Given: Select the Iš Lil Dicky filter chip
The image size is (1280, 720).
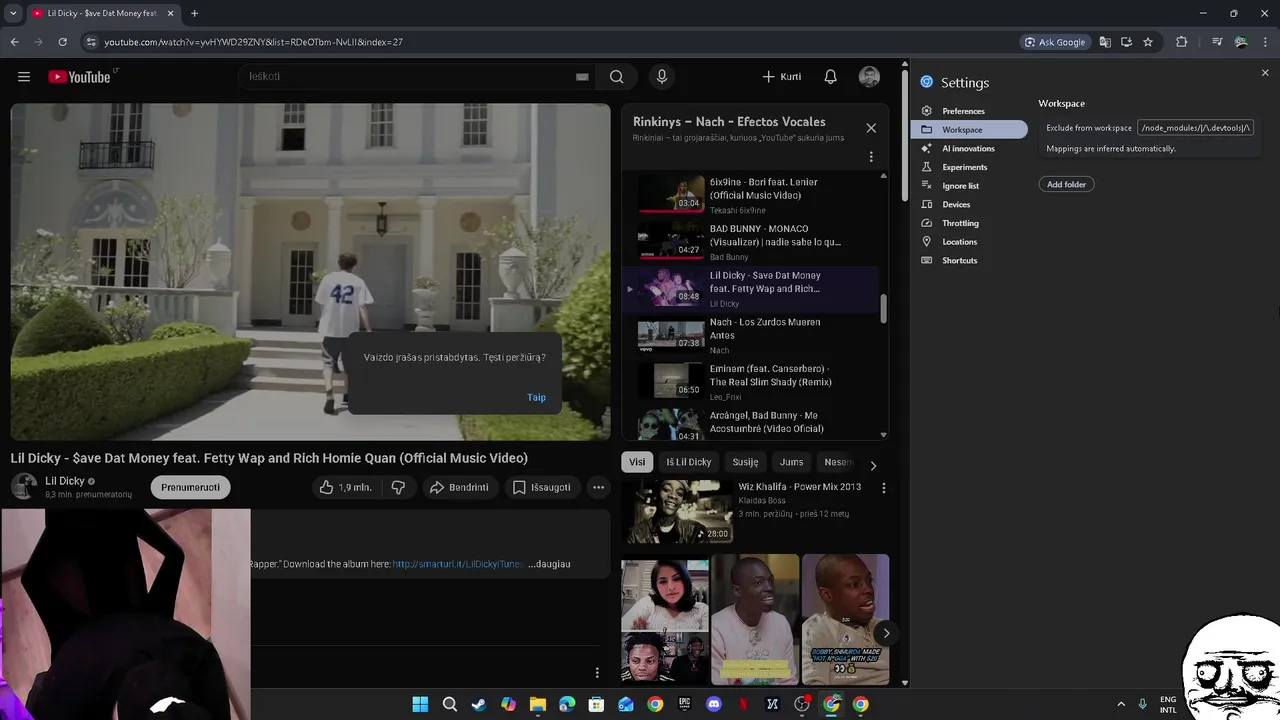Looking at the screenshot, I should pos(689,462).
